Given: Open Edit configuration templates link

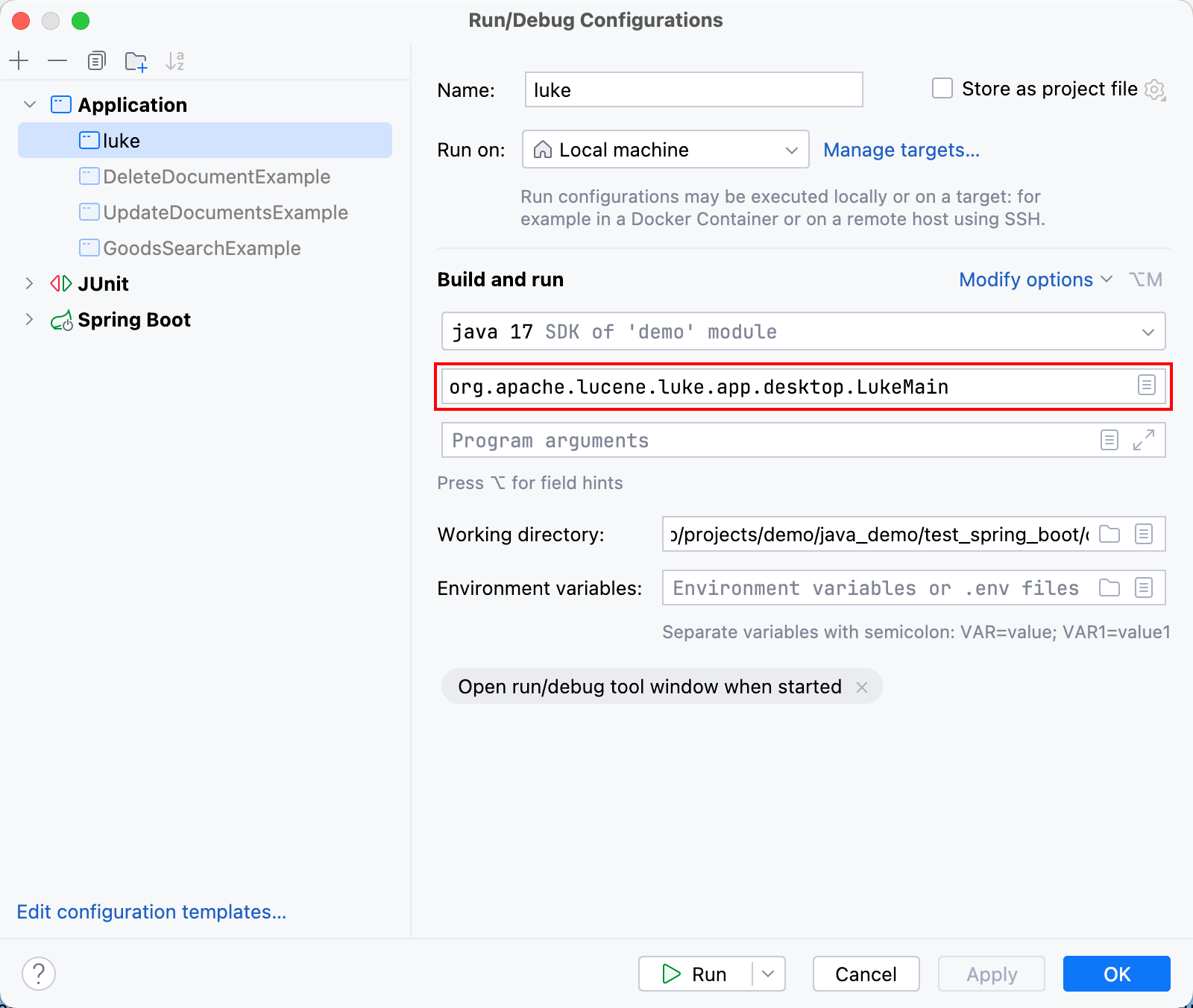Looking at the screenshot, I should 151,912.
